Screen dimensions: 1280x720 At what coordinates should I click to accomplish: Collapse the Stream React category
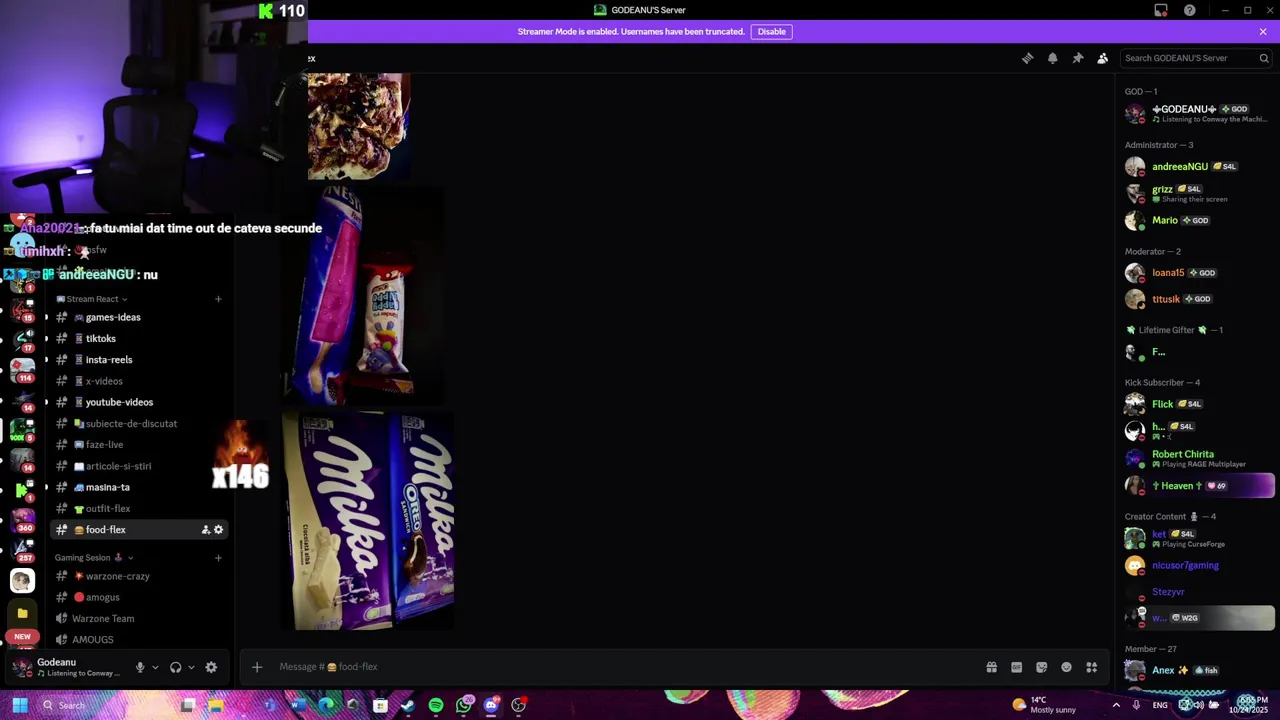(x=92, y=299)
